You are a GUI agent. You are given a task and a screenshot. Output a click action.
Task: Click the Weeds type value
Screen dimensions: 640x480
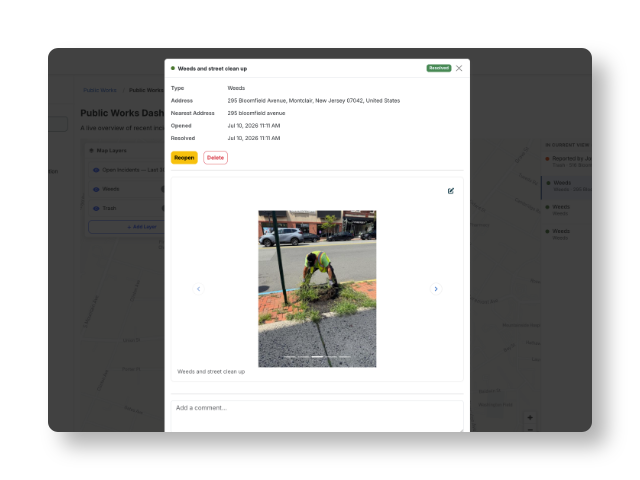point(236,88)
